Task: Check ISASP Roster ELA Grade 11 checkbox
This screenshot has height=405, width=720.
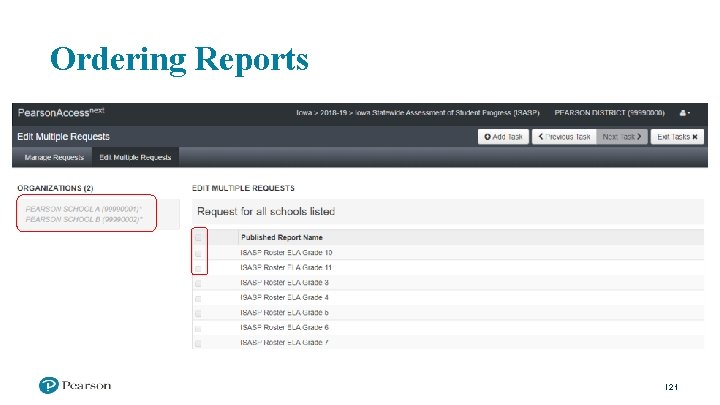Action: [x=198, y=268]
